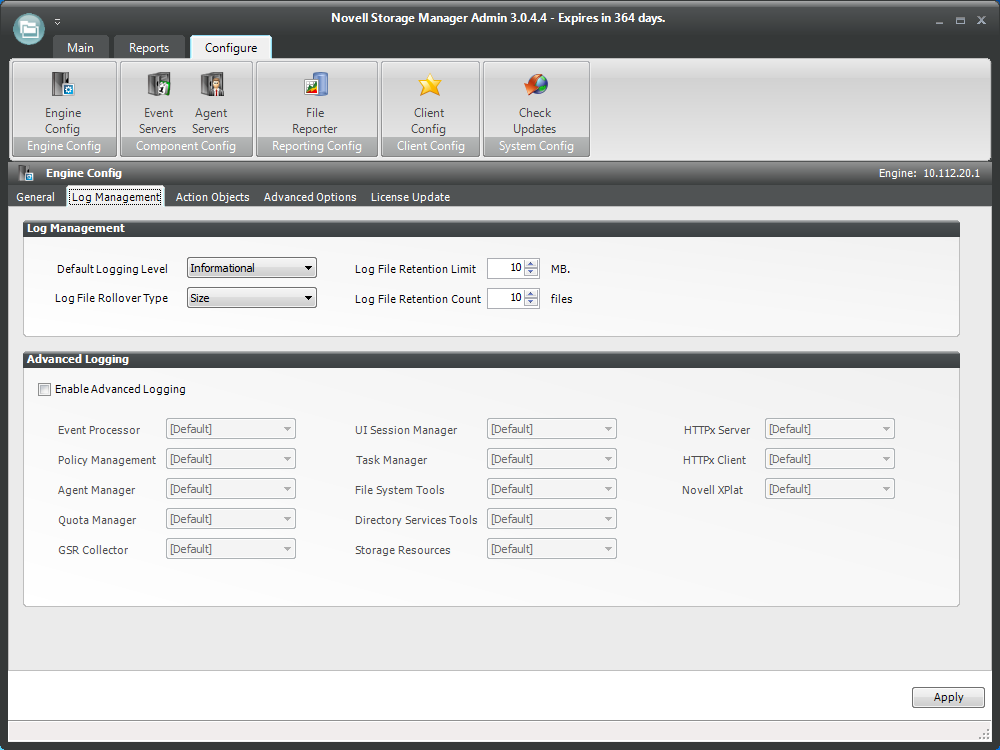1000x750 pixels.
Task: Open Log File Rollover Type dropdown
Action: [x=252, y=298]
